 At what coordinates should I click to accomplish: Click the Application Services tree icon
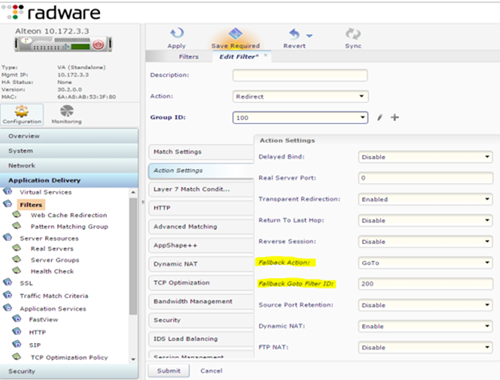click(7, 308)
